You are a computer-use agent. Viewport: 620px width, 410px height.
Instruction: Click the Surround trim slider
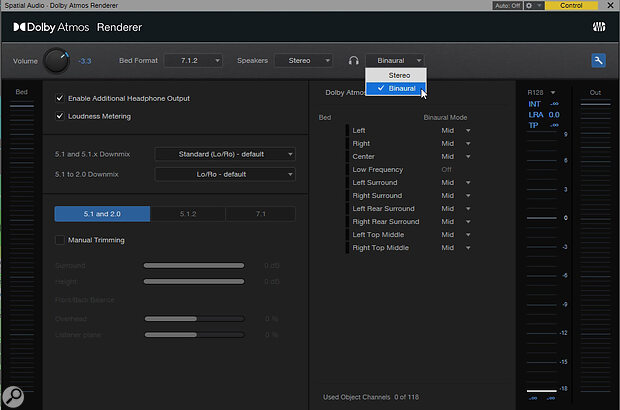pyautogui.click(x=194, y=266)
